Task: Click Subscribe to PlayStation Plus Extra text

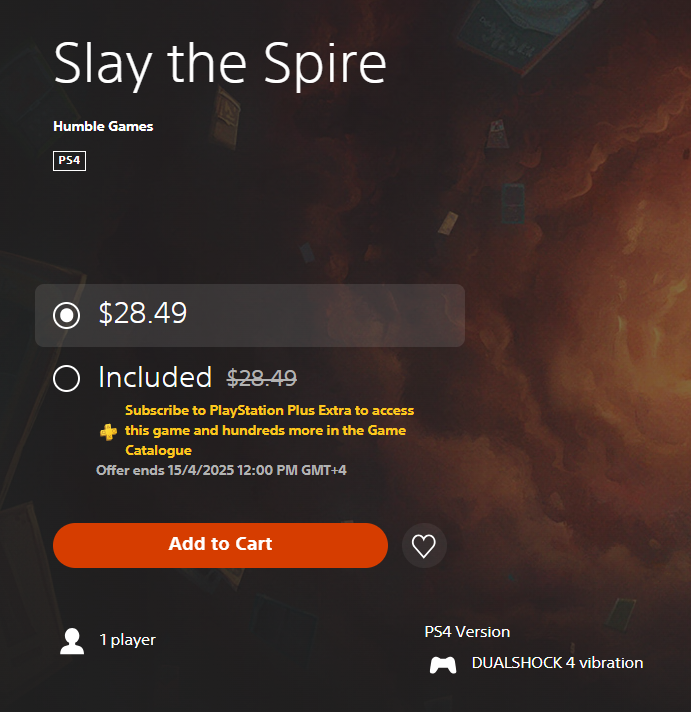Action: coord(269,430)
